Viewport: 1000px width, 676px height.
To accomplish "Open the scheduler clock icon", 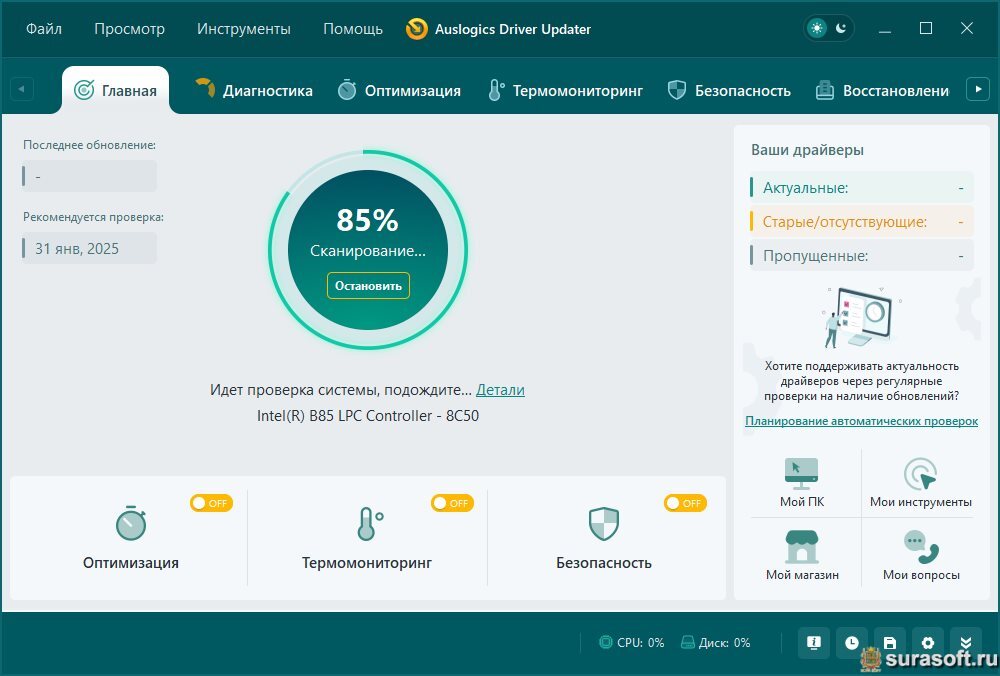I will (x=851, y=642).
